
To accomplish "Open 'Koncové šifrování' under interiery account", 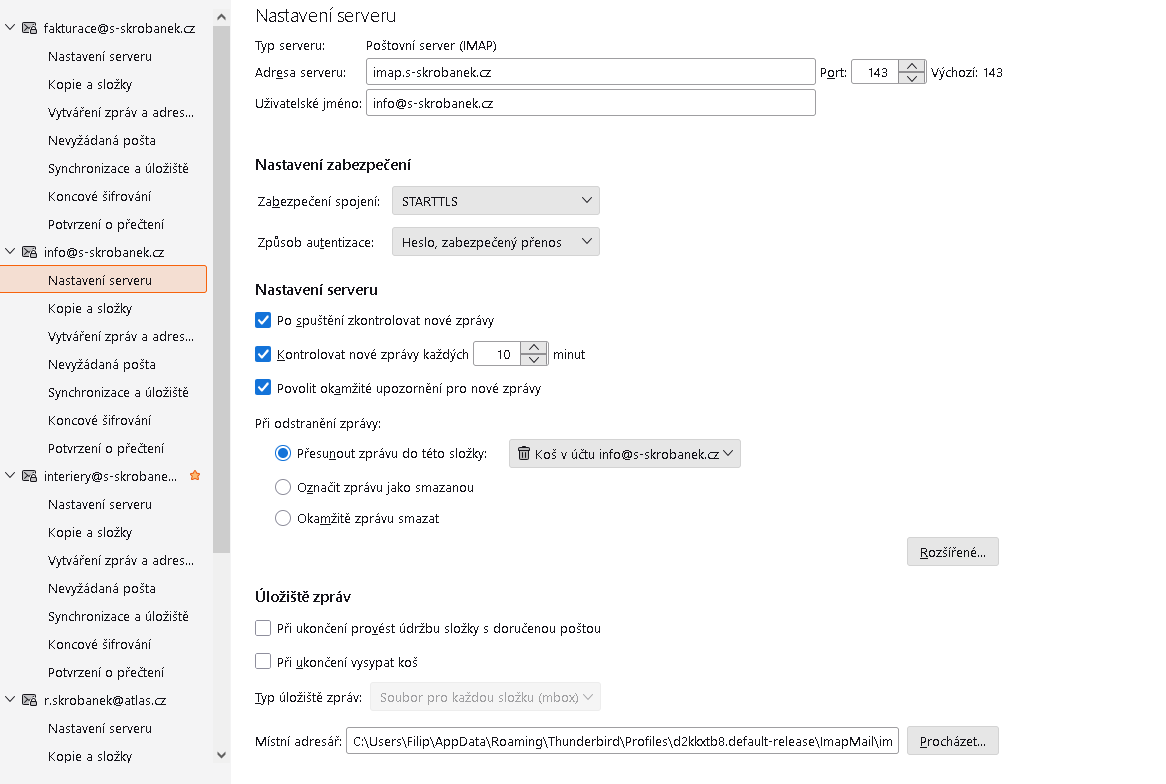I will [x=100, y=644].
